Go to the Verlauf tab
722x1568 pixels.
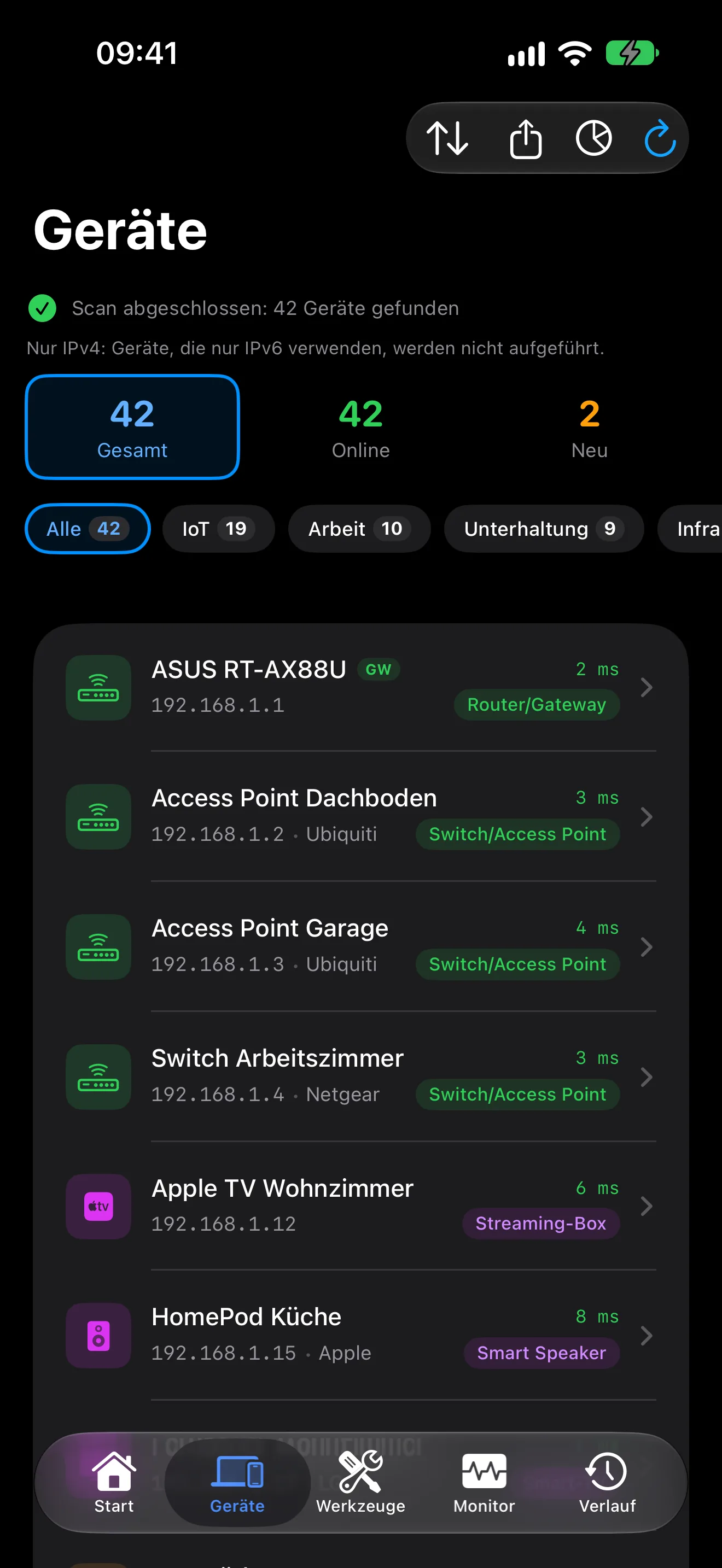607,1482
